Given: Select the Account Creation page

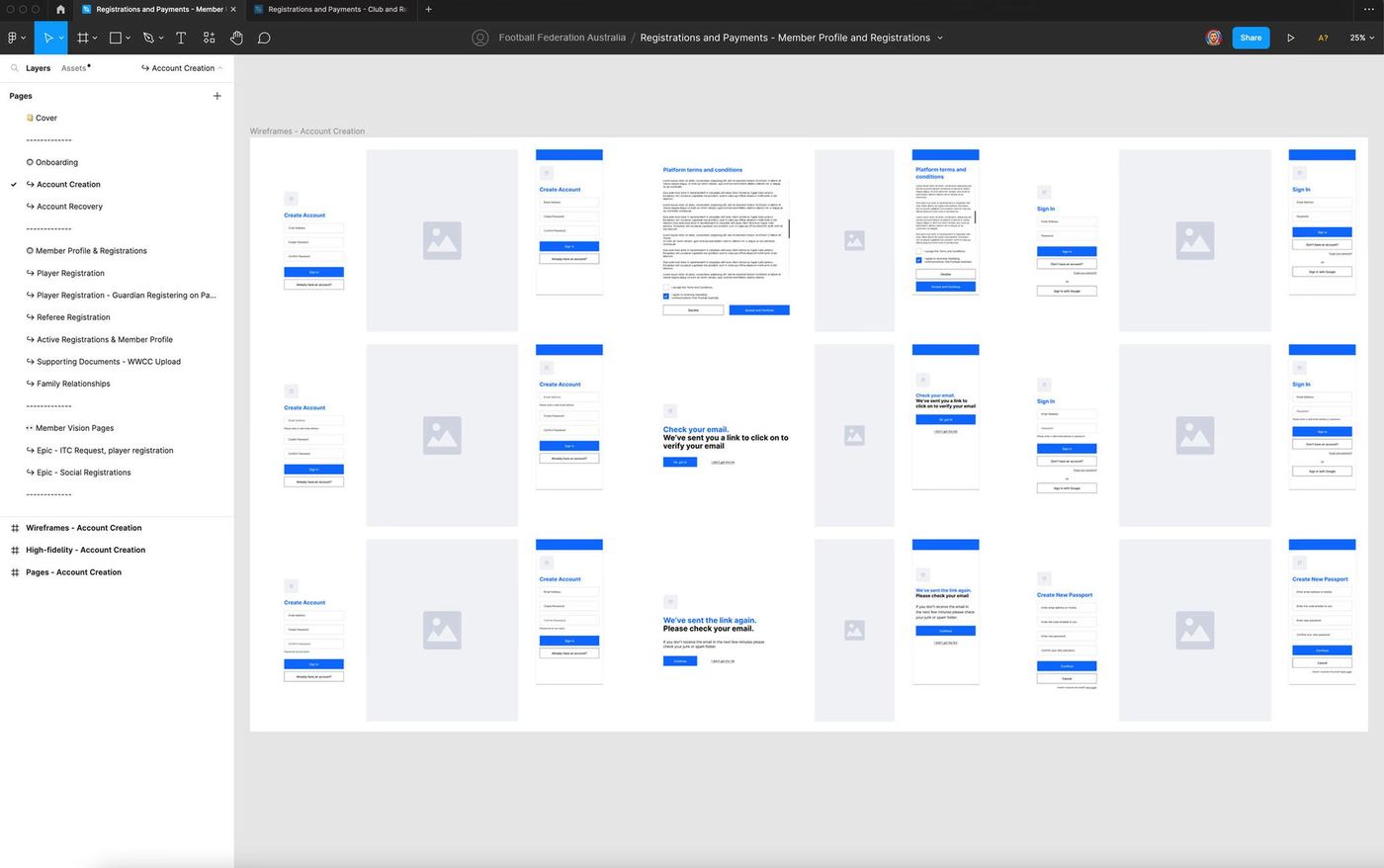Looking at the screenshot, I should 68,184.
